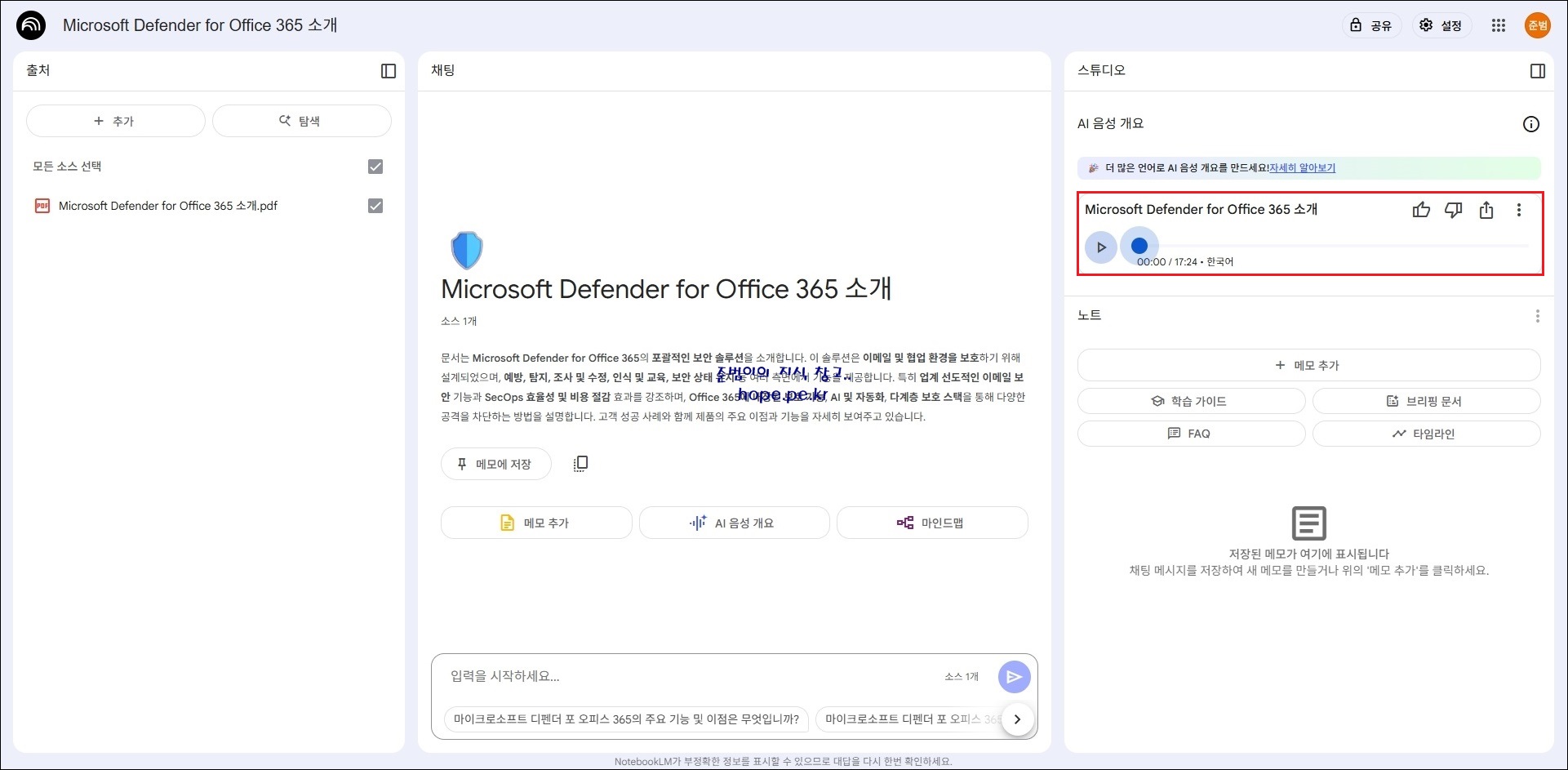Open the Google apps grid

tap(1499, 25)
